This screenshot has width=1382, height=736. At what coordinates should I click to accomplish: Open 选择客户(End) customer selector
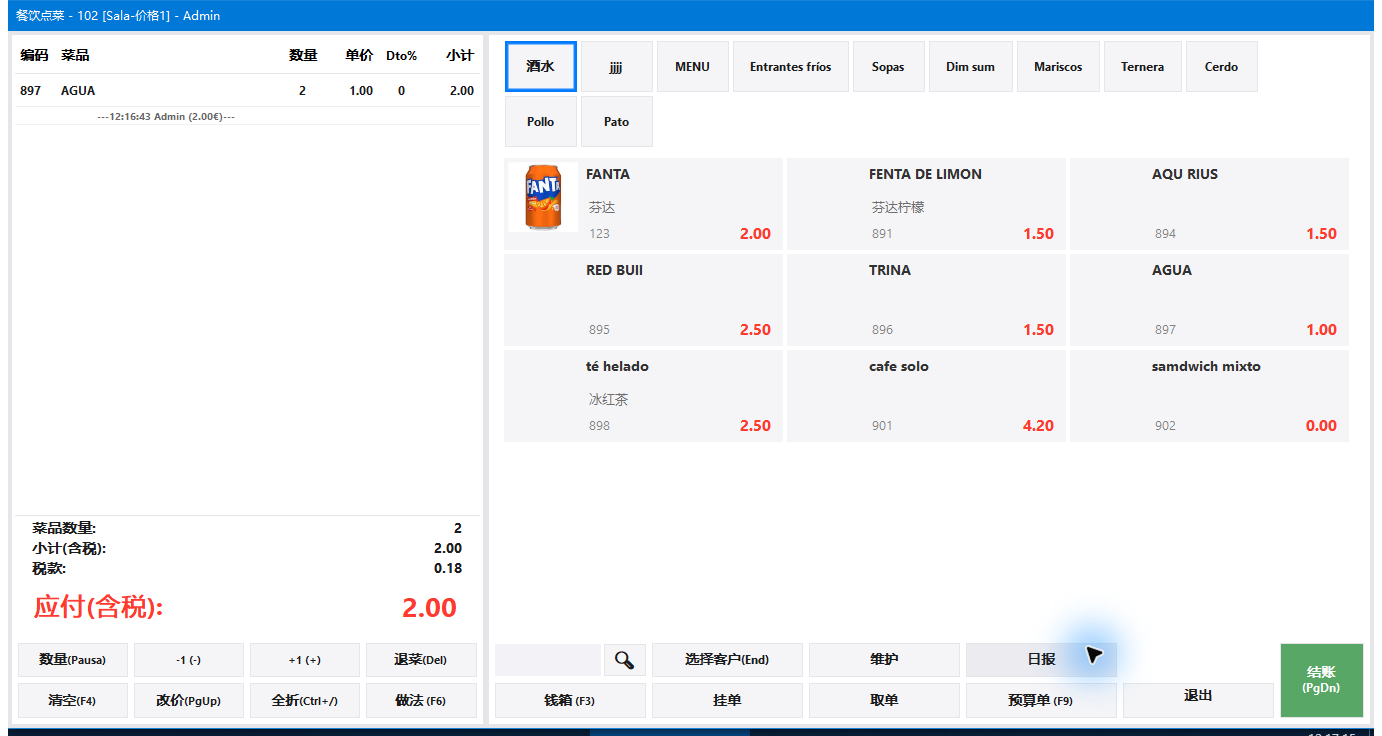click(727, 660)
